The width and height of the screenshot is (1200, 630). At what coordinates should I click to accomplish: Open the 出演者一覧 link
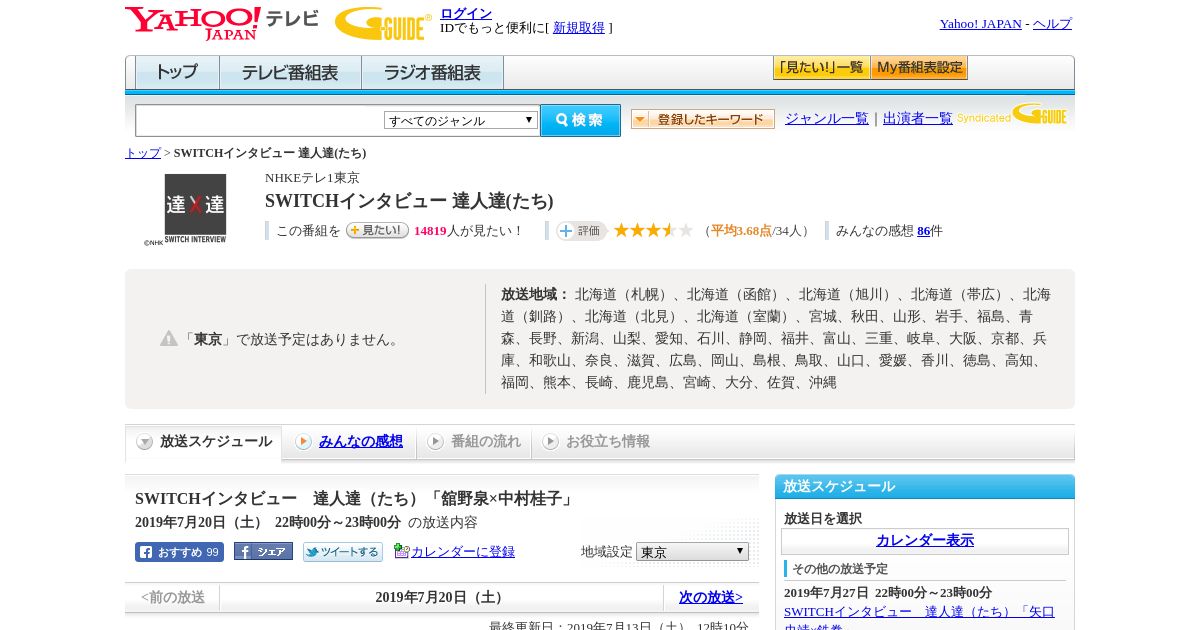[x=918, y=118]
